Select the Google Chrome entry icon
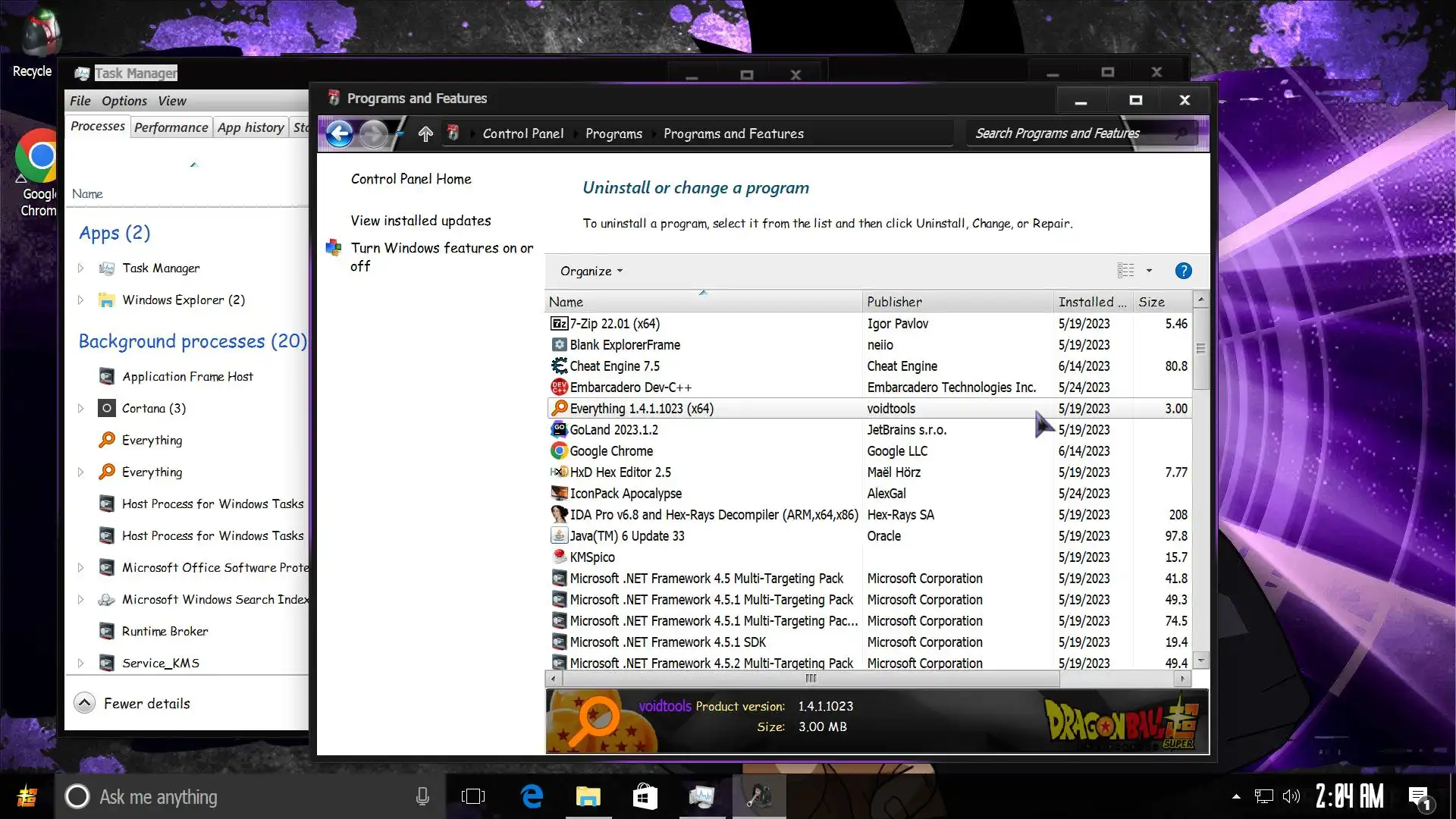The width and height of the screenshot is (1456, 819). pos(559,451)
